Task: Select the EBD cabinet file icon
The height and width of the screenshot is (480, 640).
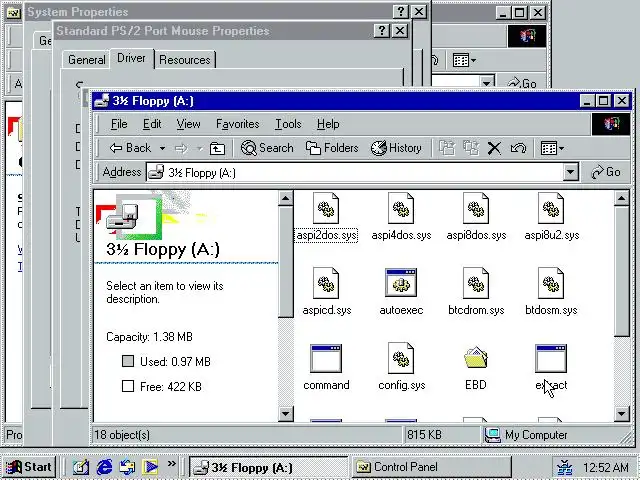Action: (476, 358)
